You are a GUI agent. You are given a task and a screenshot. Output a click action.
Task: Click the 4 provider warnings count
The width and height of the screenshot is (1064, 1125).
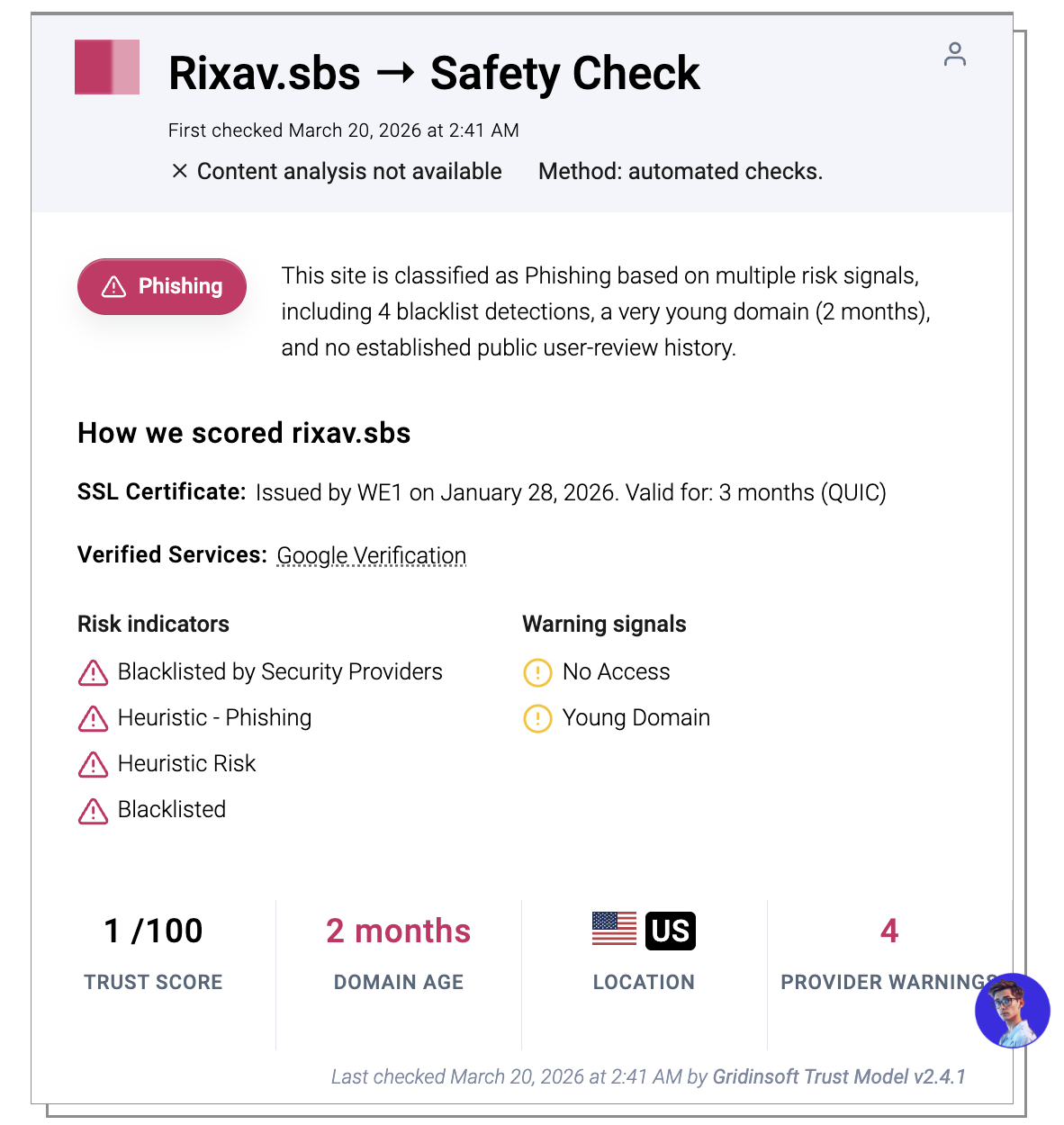coord(889,931)
